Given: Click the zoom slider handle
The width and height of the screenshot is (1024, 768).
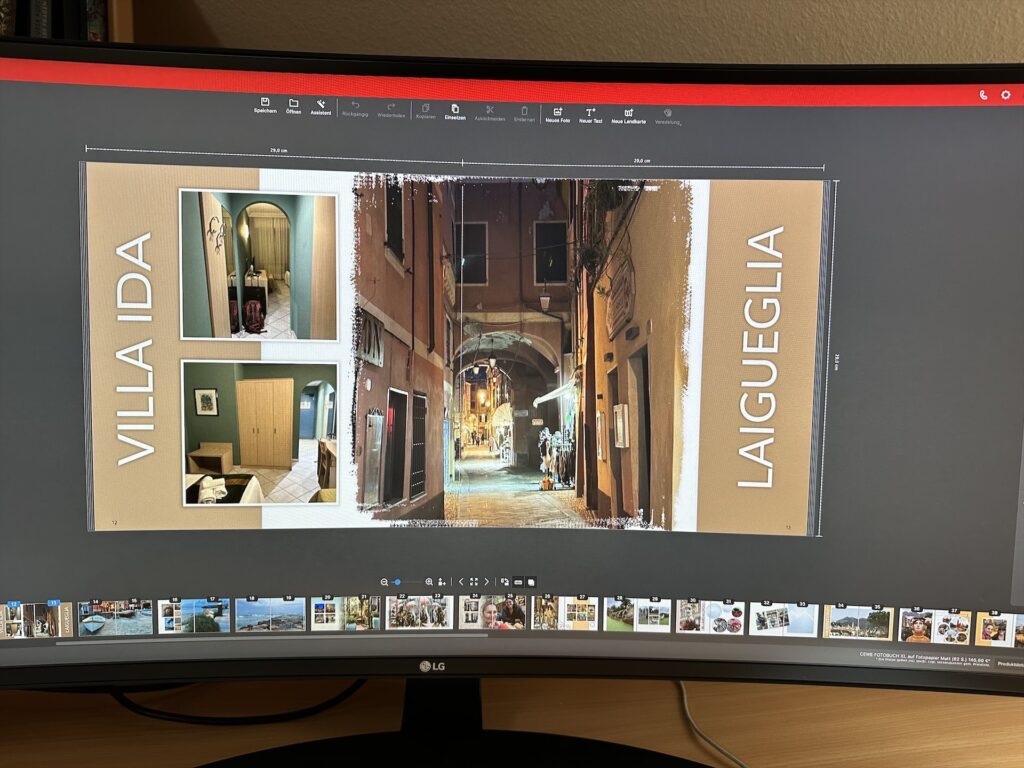Looking at the screenshot, I should pos(397,581).
